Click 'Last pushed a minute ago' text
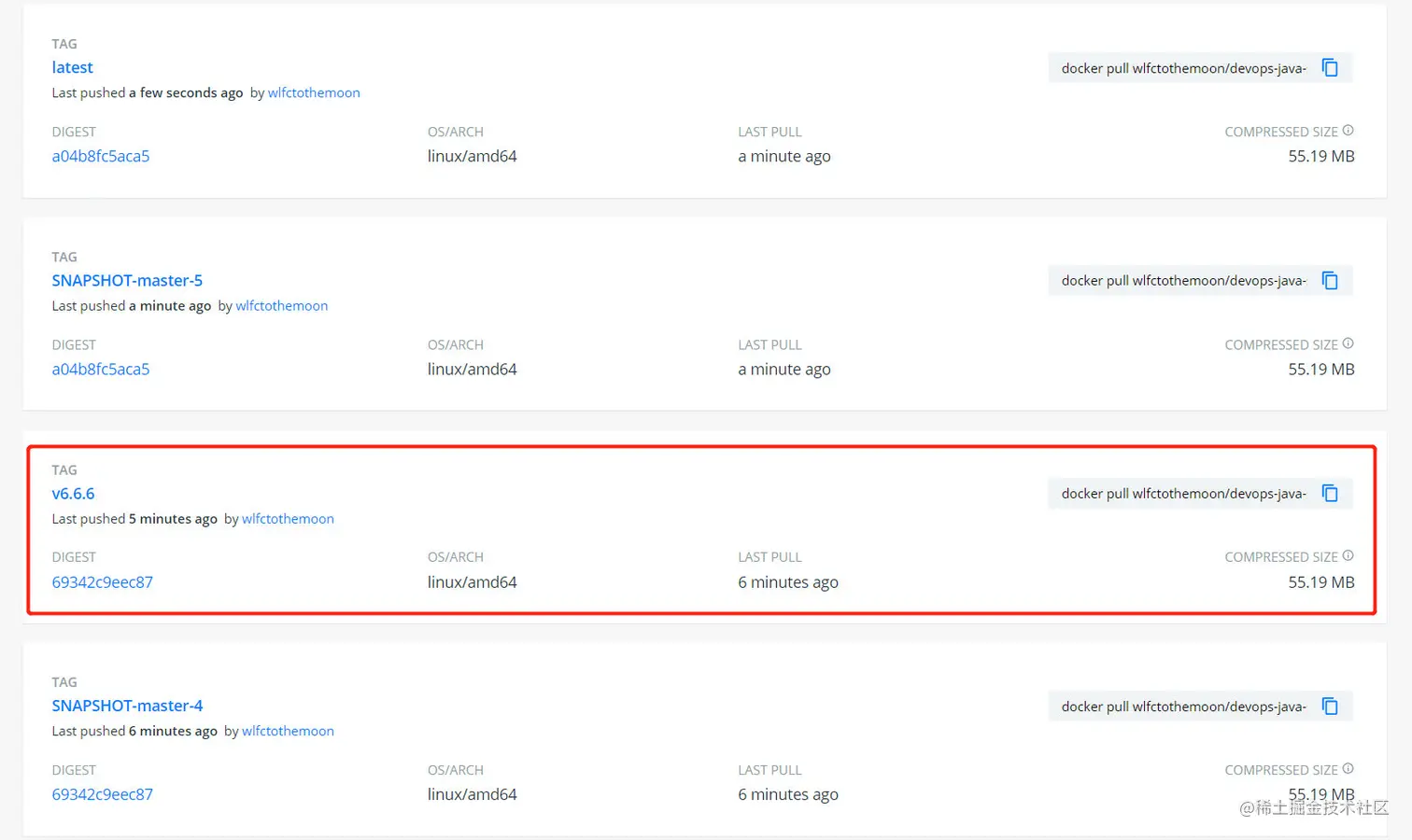 [x=132, y=305]
